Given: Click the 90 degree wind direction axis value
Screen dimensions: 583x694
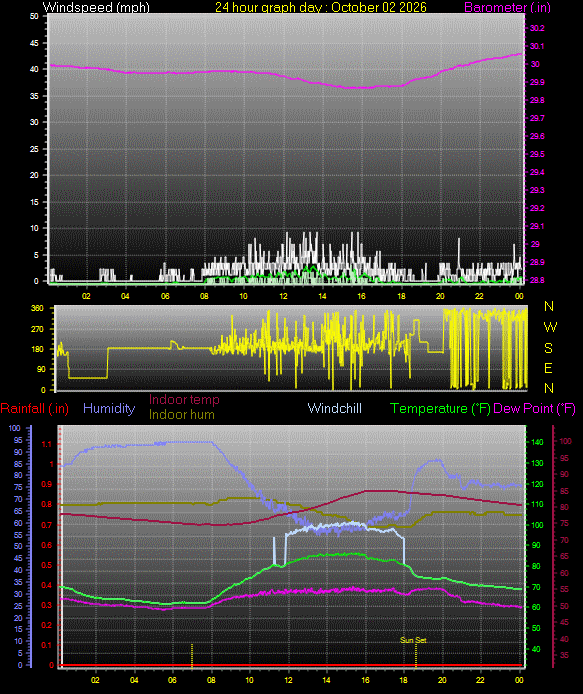Looking at the screenshot, I should (x=40, y=369).
